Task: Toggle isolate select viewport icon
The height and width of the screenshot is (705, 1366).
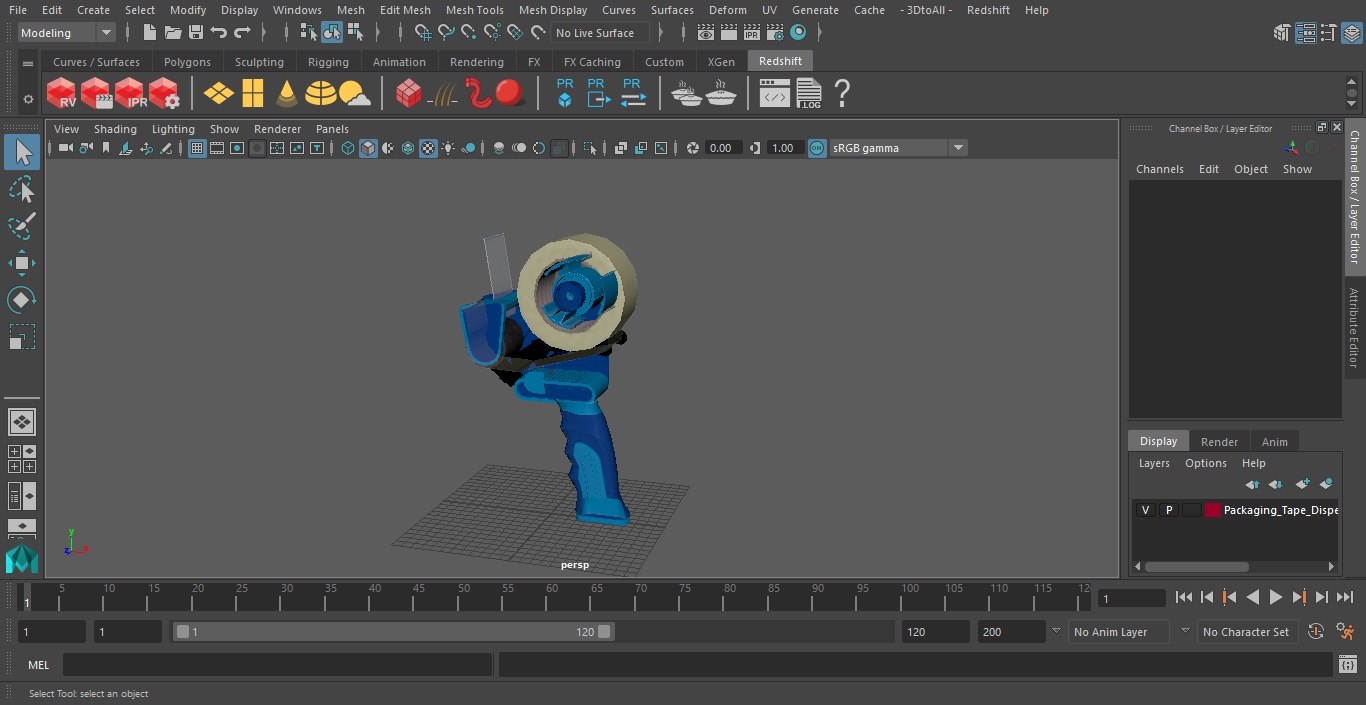Action: pyautogui.click(x=590, y=148)
